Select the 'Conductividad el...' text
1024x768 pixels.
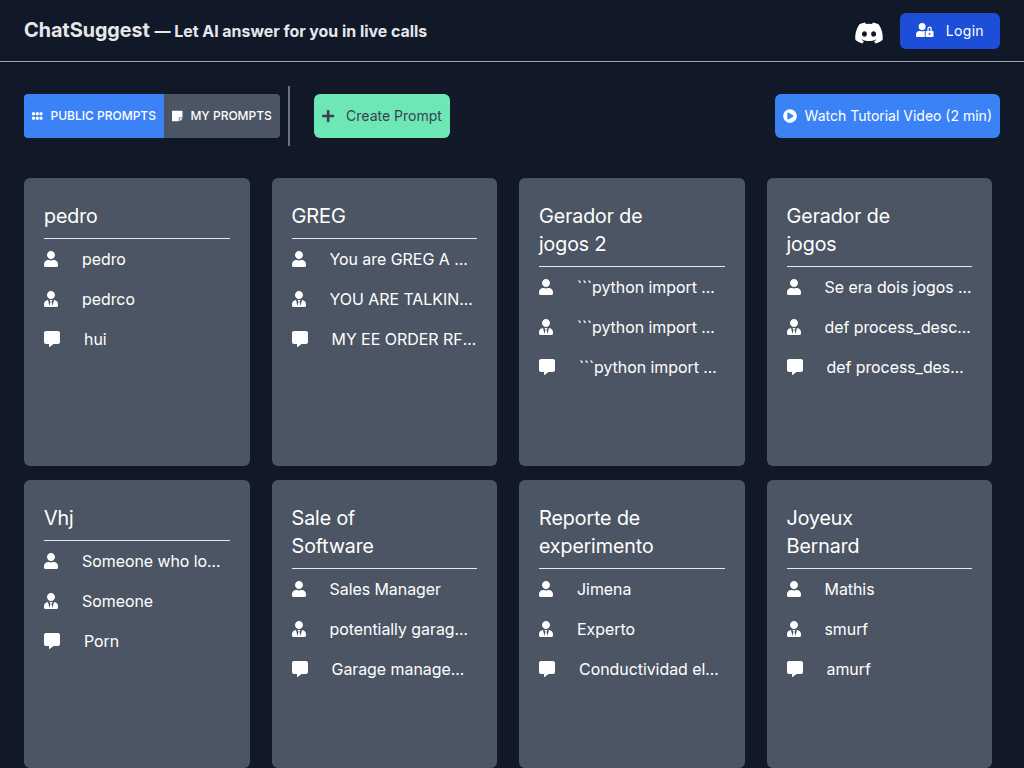point(648,669)
